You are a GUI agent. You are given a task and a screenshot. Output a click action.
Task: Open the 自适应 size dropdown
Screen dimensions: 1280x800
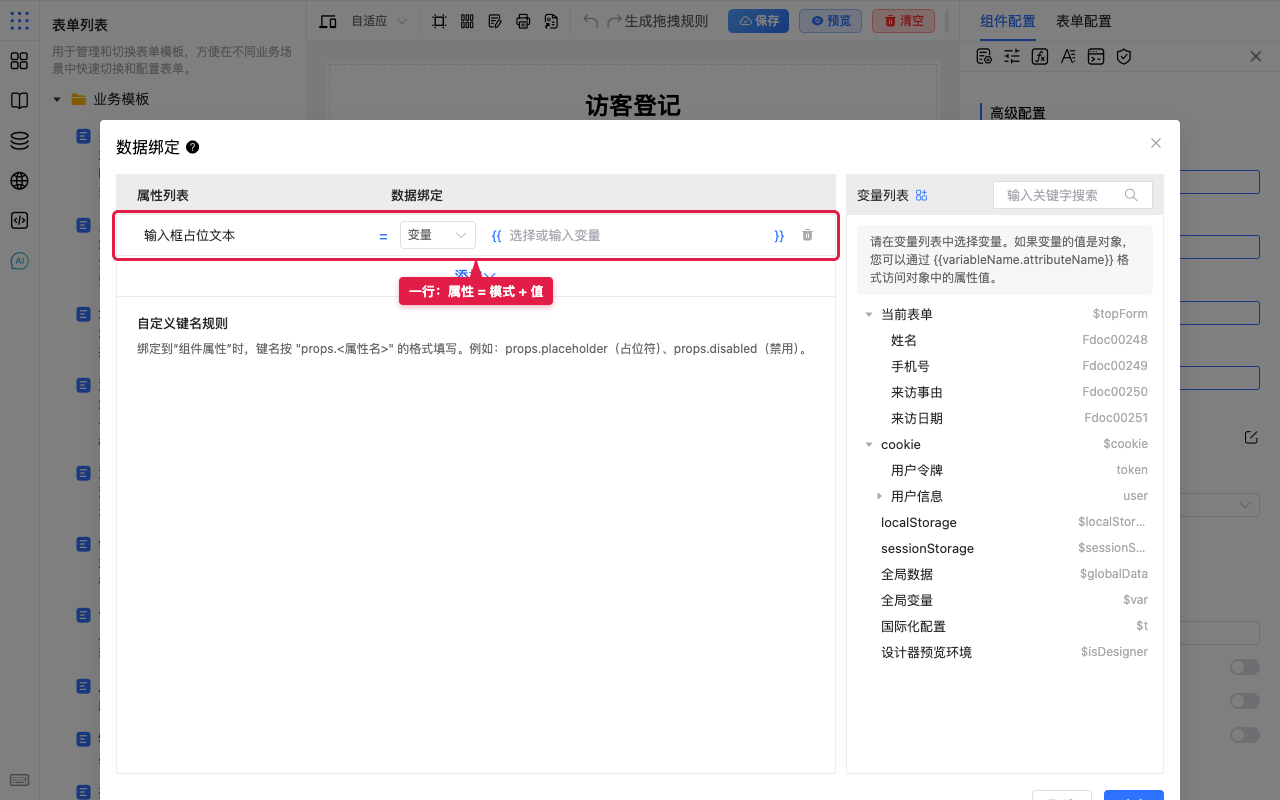(x=378, y=21)
